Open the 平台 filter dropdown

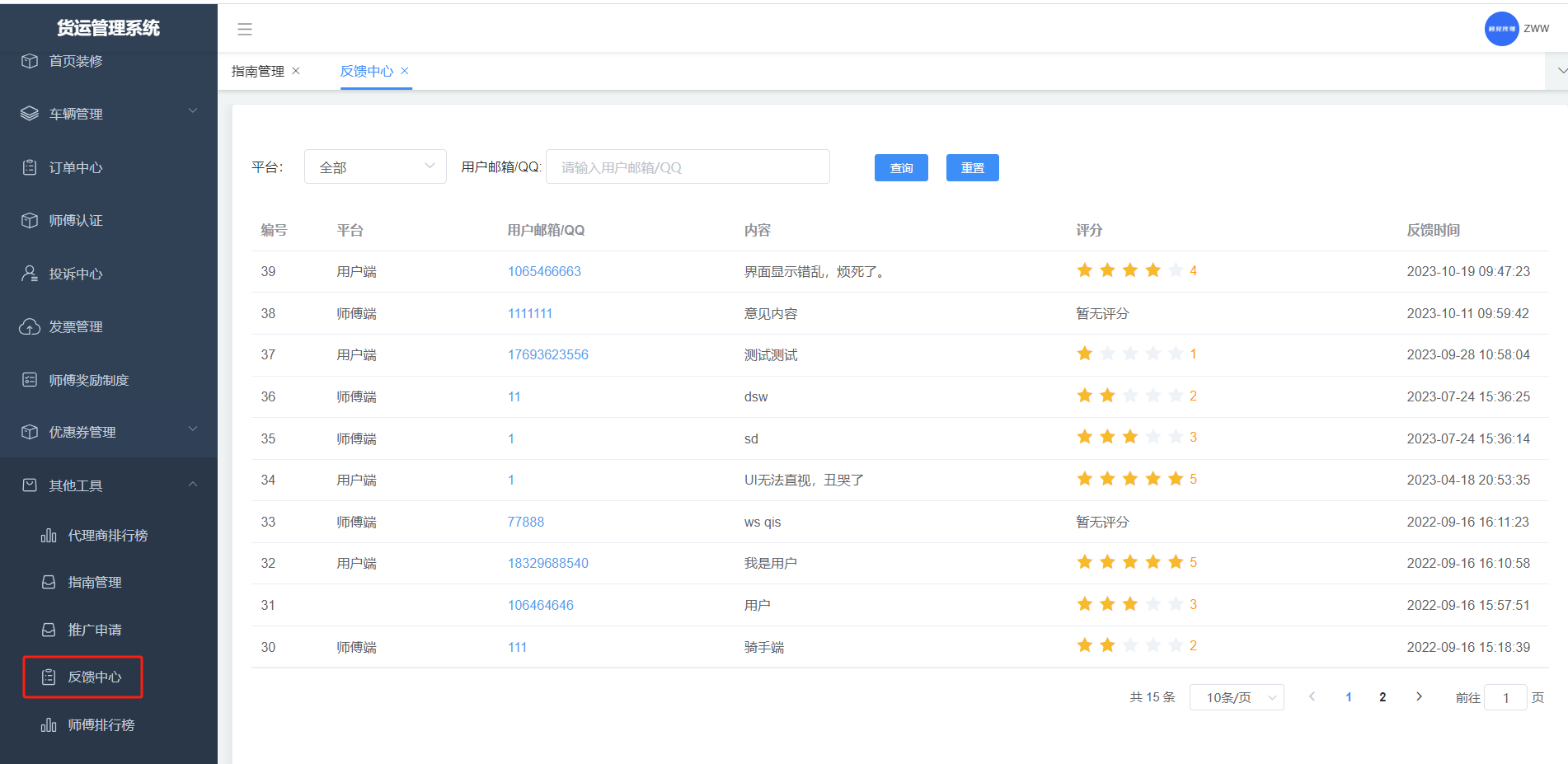coord(375,166)
